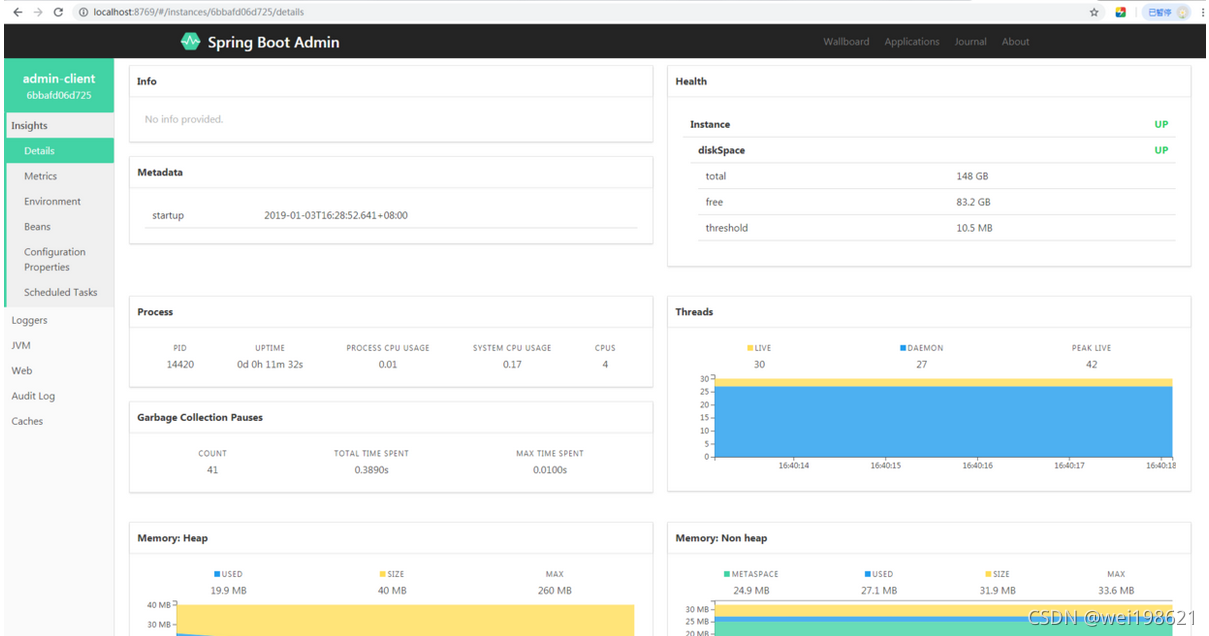This screenshot has width=1209, height=636.
Task: Expand the Web sidebar section
Action: pyautogui.click(x=59, y=370)
